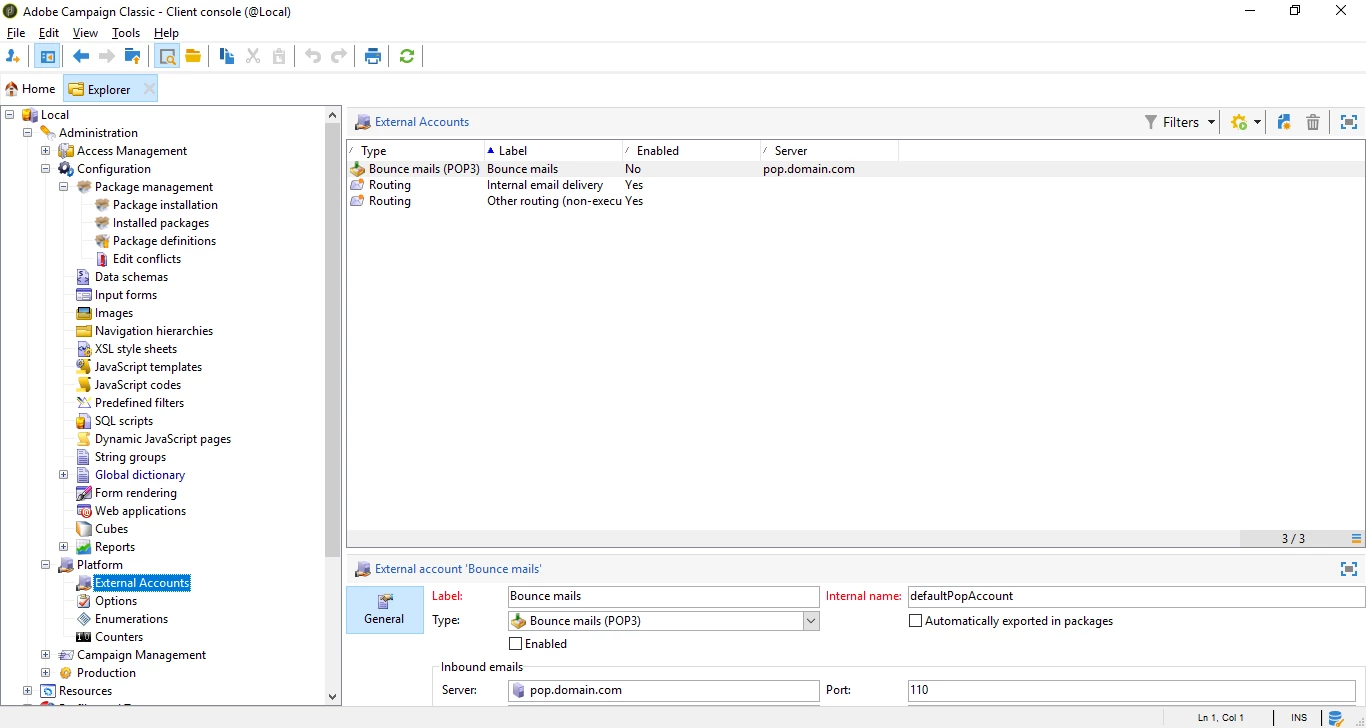Collapse the Package management node
The image size is (1366, 728).
[x=64, y=187]
